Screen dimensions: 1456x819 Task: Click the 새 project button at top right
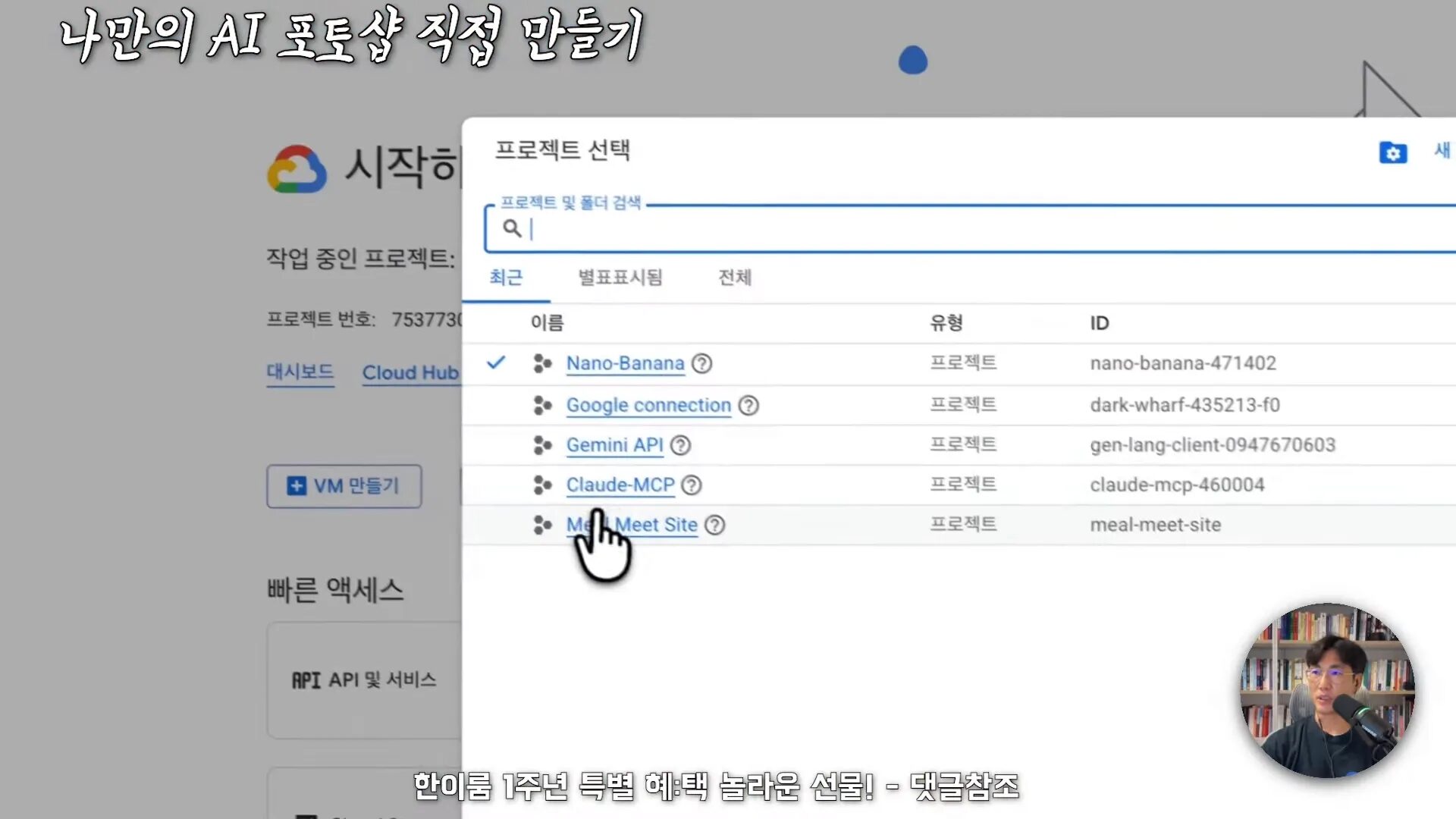click(1442, 150)
